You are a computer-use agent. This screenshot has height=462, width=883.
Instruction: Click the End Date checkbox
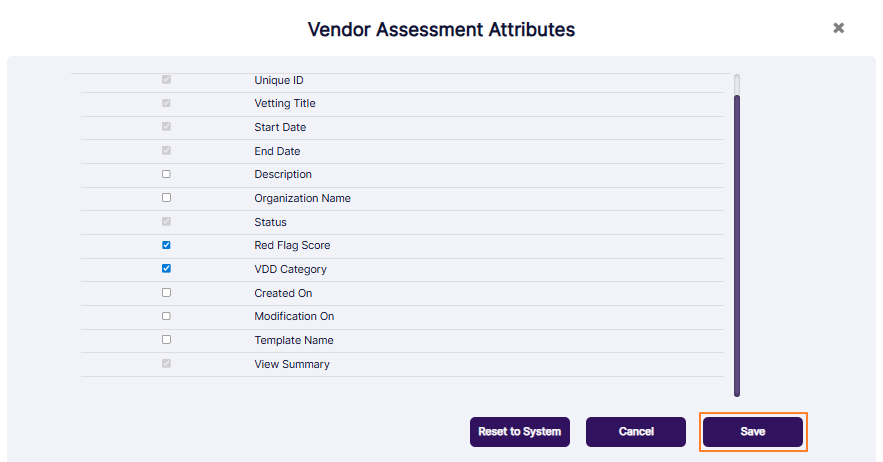click(x=166, y=151)
